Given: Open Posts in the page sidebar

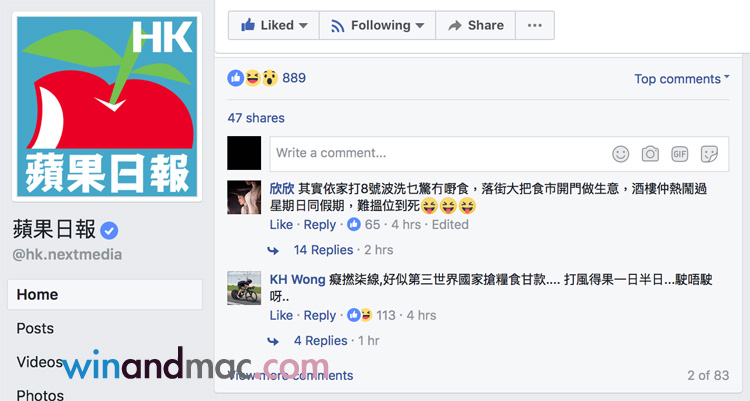Looking at the screenshot, I should click(35, 328).
